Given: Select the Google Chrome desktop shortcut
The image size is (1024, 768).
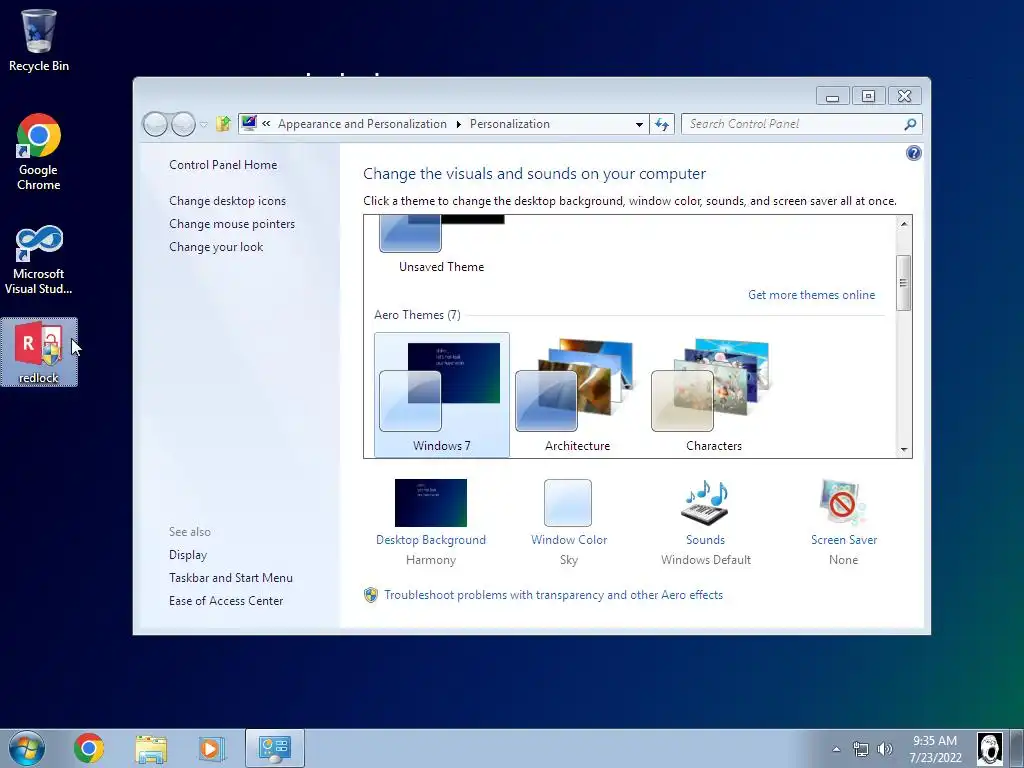Looking at the screenshot, I should 39,153.
